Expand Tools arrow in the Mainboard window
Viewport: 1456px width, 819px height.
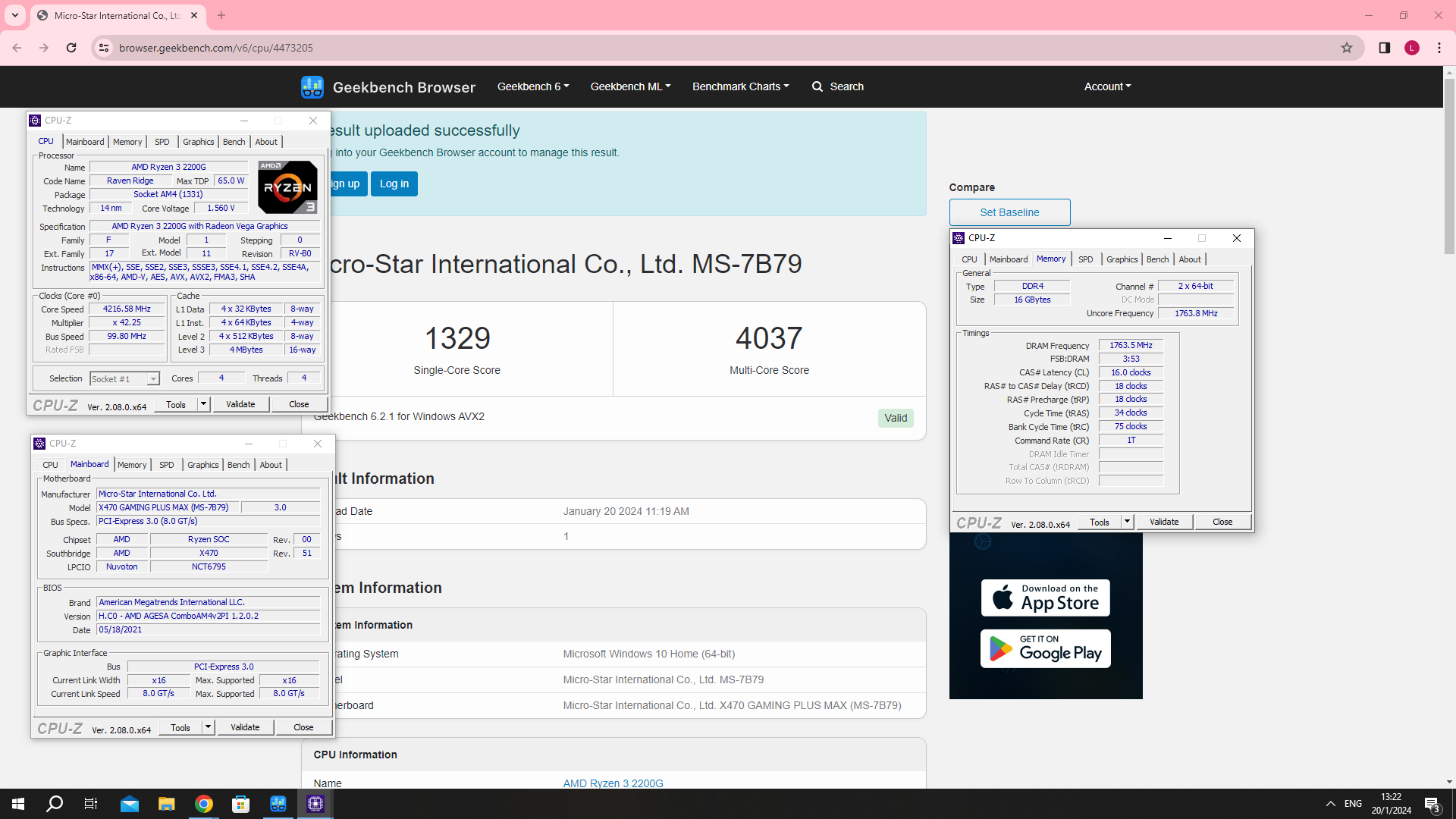(208, 727)
